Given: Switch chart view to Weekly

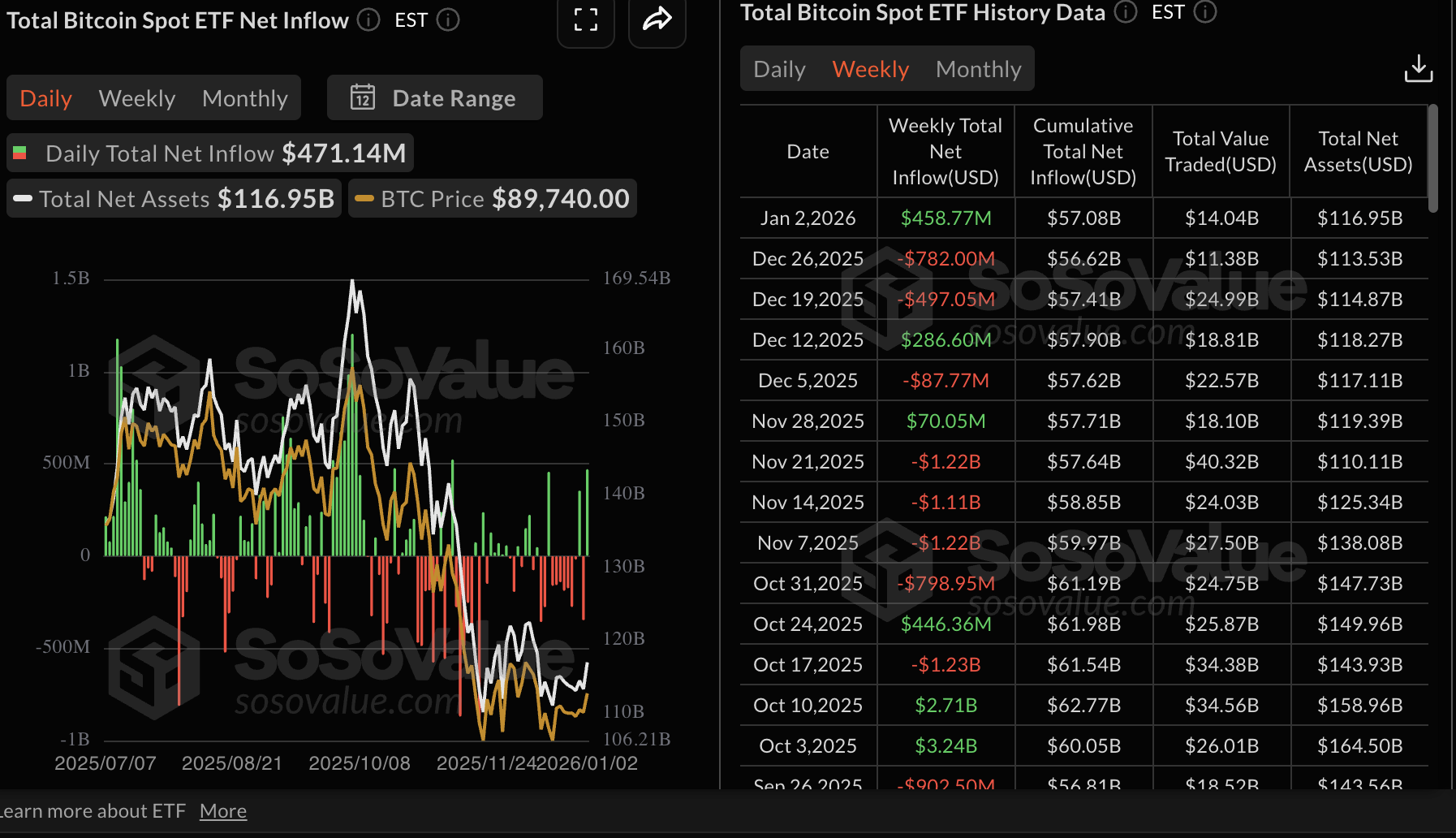Looking at the screenshot, I should click(x=136, y=97).
